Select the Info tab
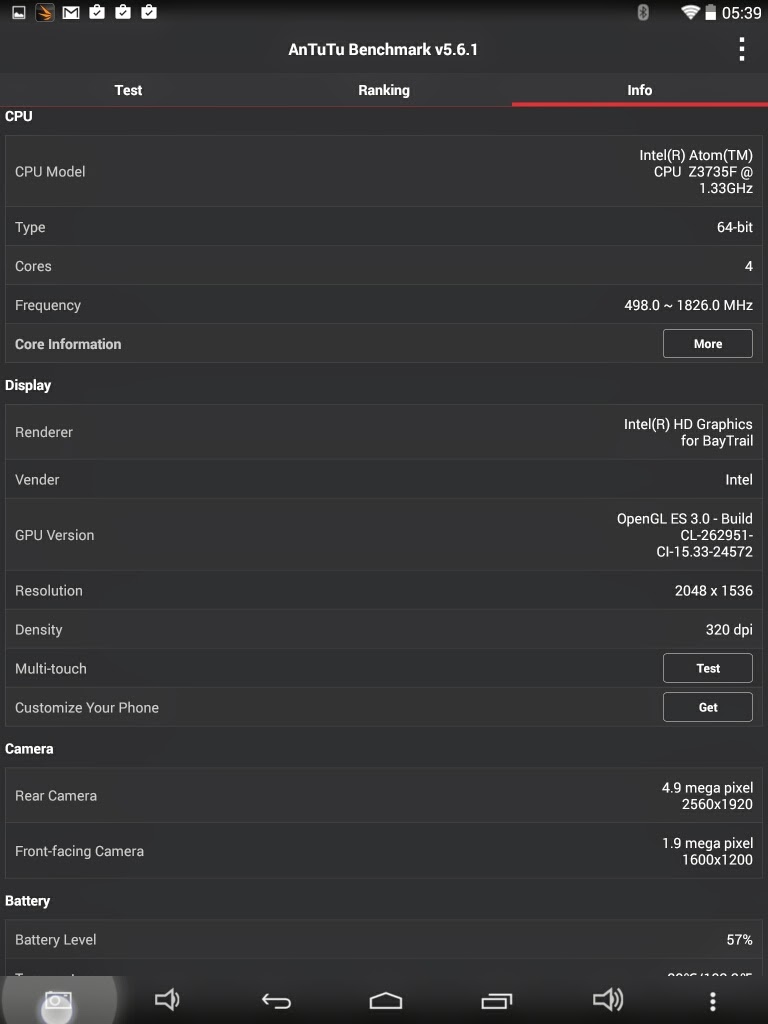 (640, 90)
